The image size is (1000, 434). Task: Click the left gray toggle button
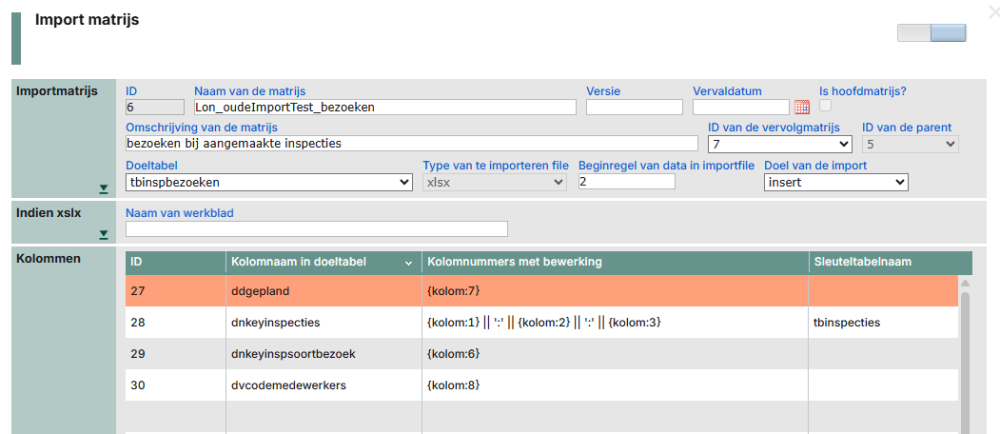click(914, 33)
